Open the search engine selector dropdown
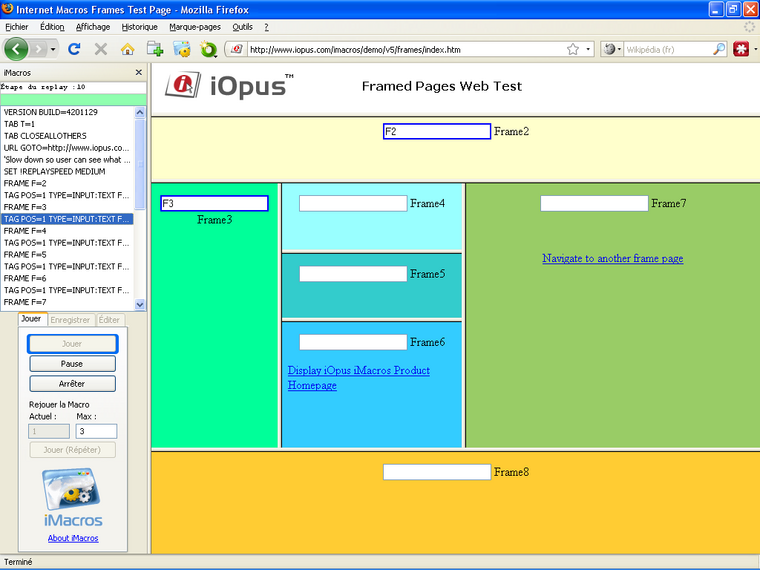This screenshot has width=760, height=570. tap(613, 49)
